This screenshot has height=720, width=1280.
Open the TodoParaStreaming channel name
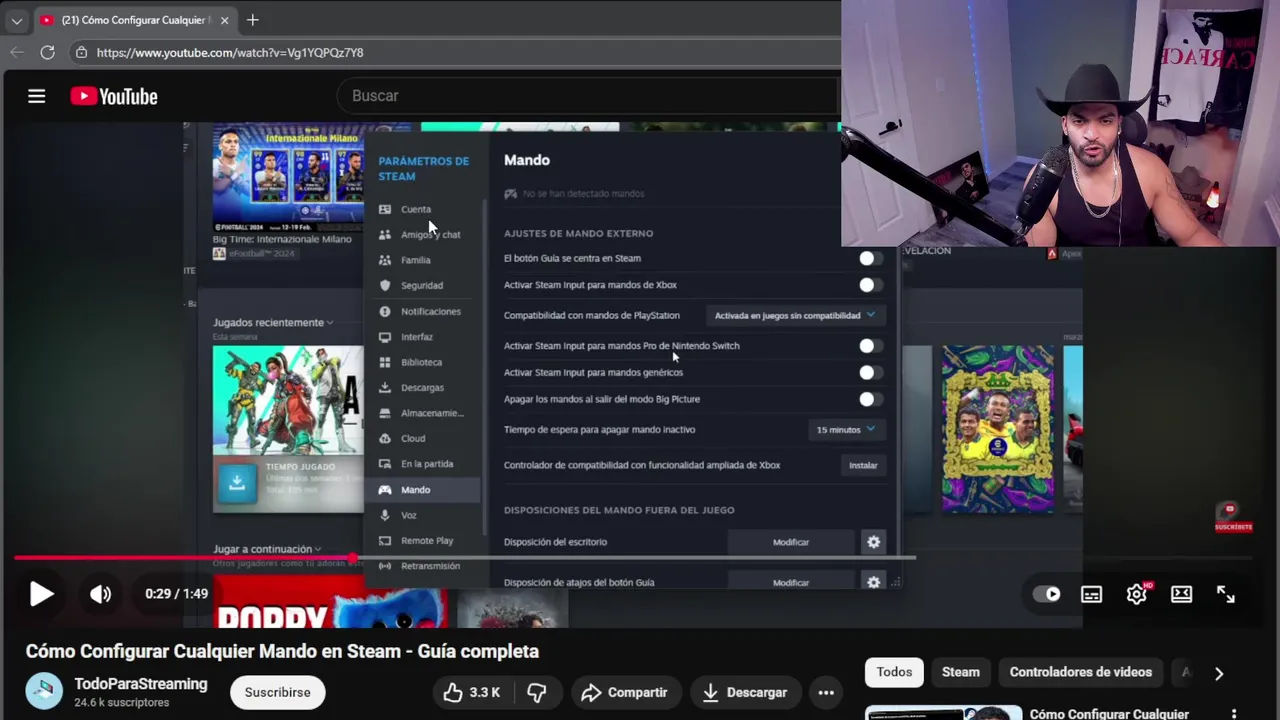(x=141, y=684)
